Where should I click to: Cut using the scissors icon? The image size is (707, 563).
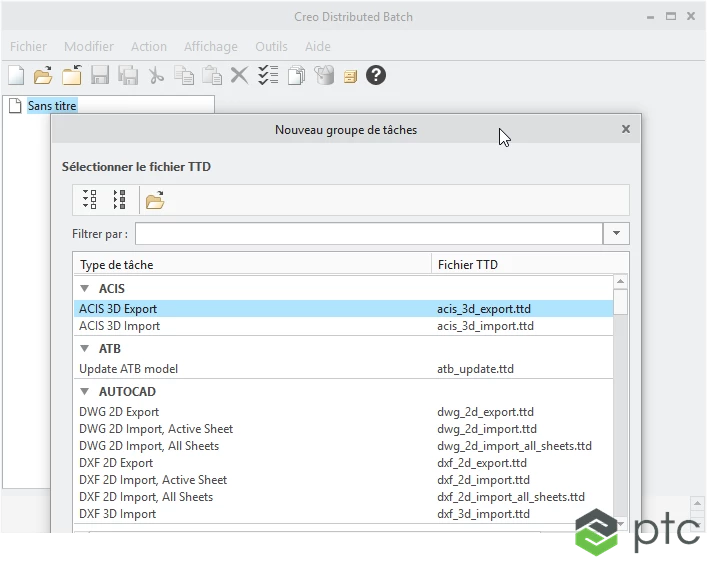[x=156, y=75]
